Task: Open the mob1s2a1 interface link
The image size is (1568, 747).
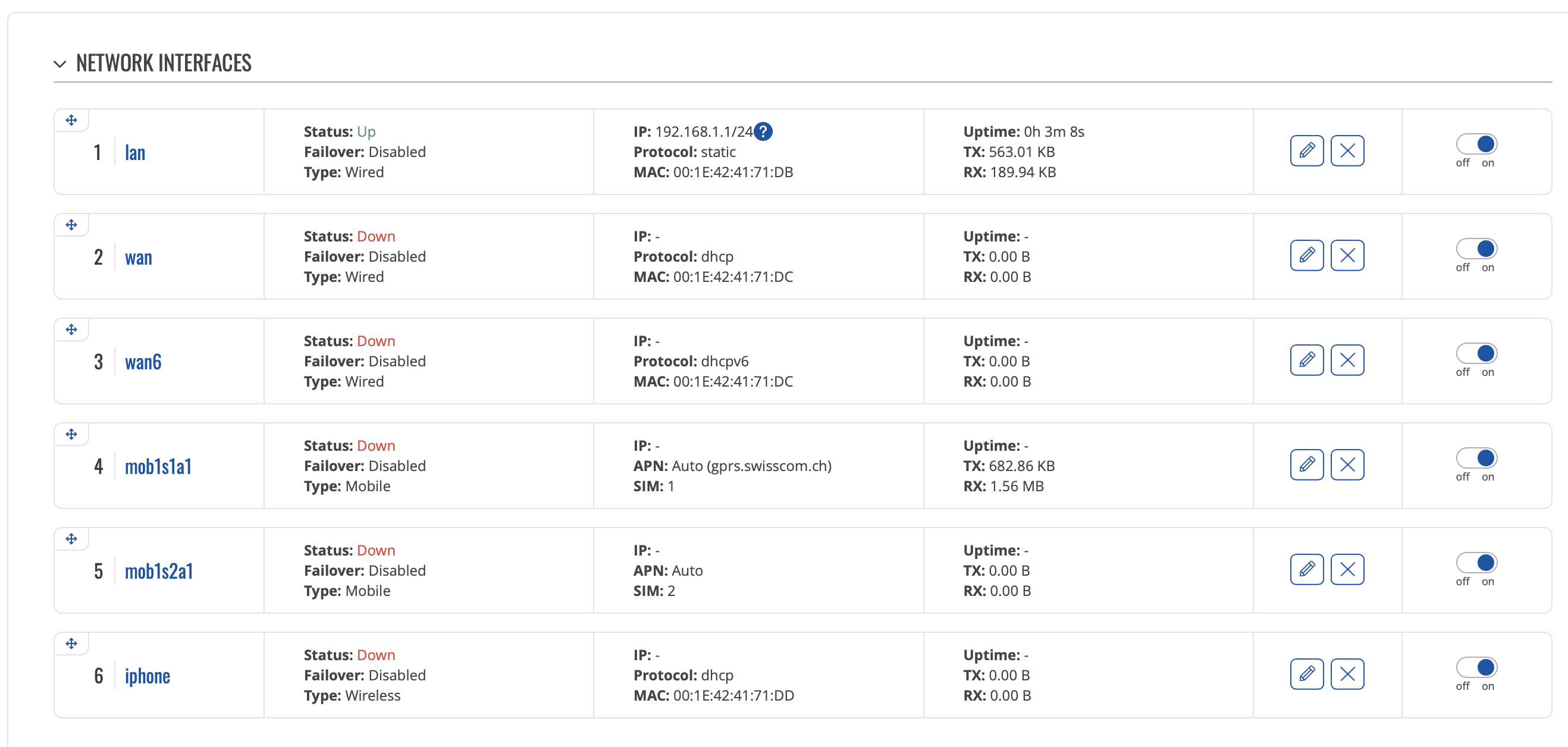Action: [x=159, y=571]
